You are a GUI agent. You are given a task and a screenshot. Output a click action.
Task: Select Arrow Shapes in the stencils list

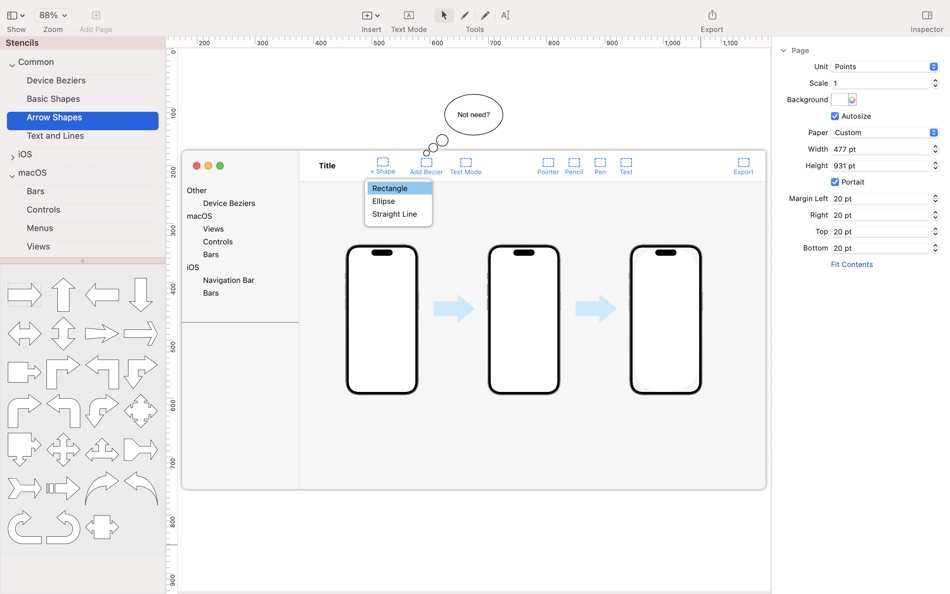(53, 117)
